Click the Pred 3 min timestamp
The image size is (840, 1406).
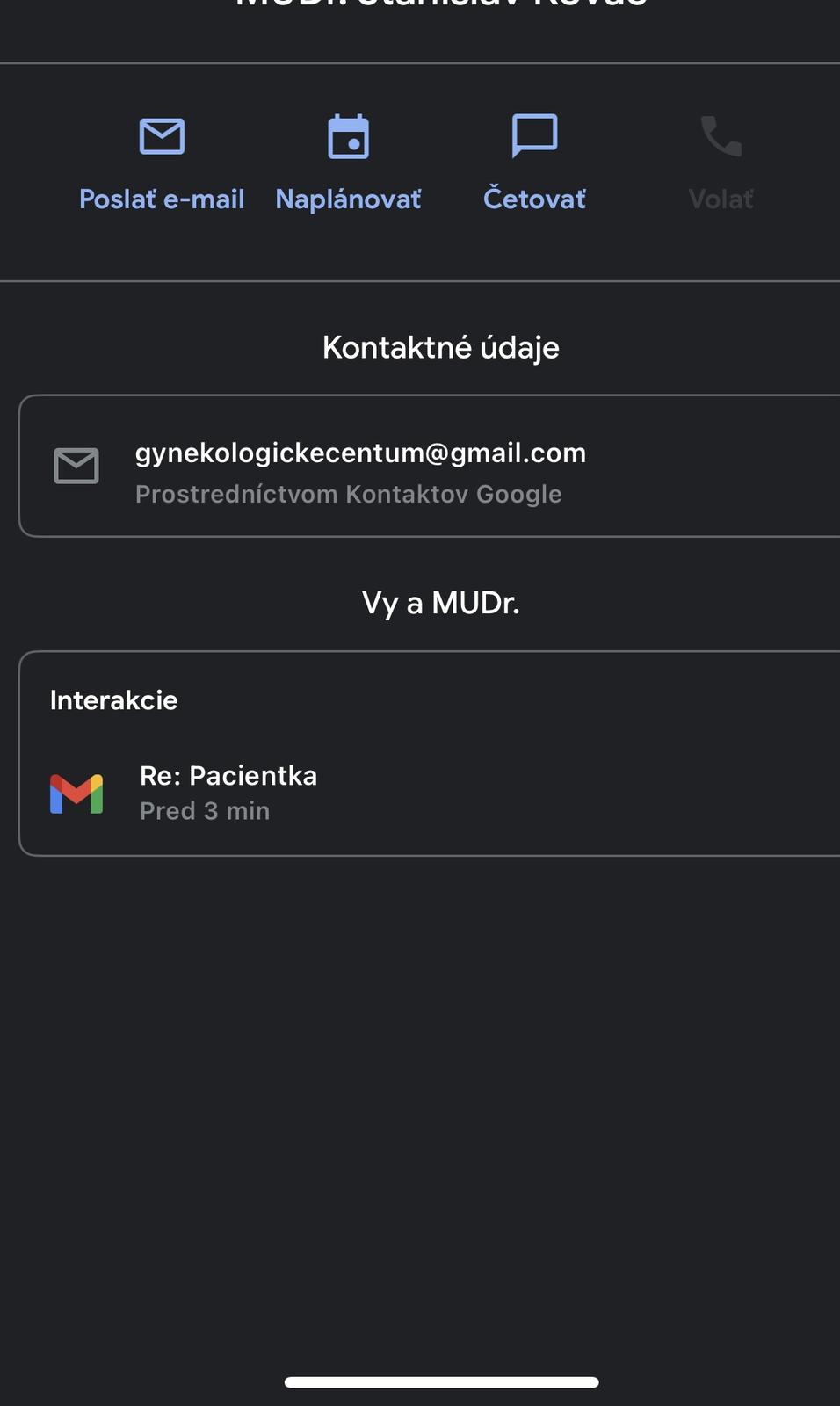point(205,811)
